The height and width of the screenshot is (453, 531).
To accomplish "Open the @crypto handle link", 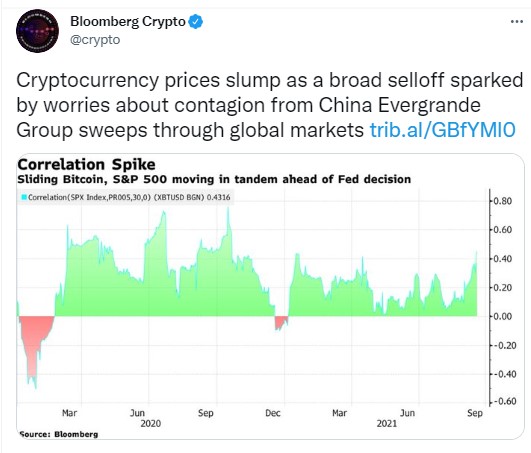I will 95,40.
